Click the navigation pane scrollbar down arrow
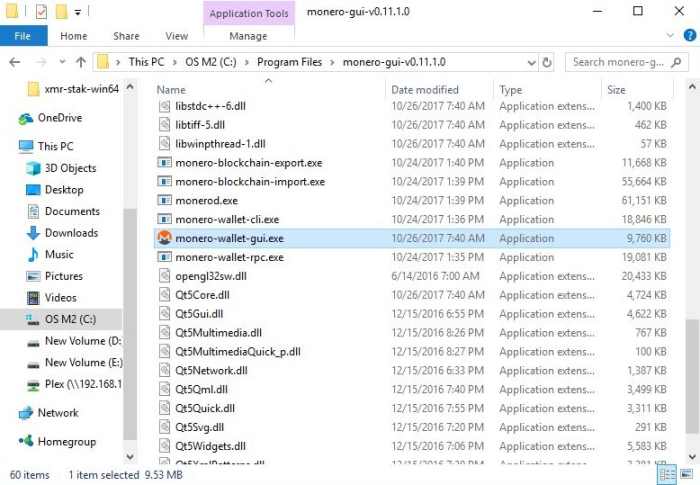The image size is (700, 485). click(130, 456)
